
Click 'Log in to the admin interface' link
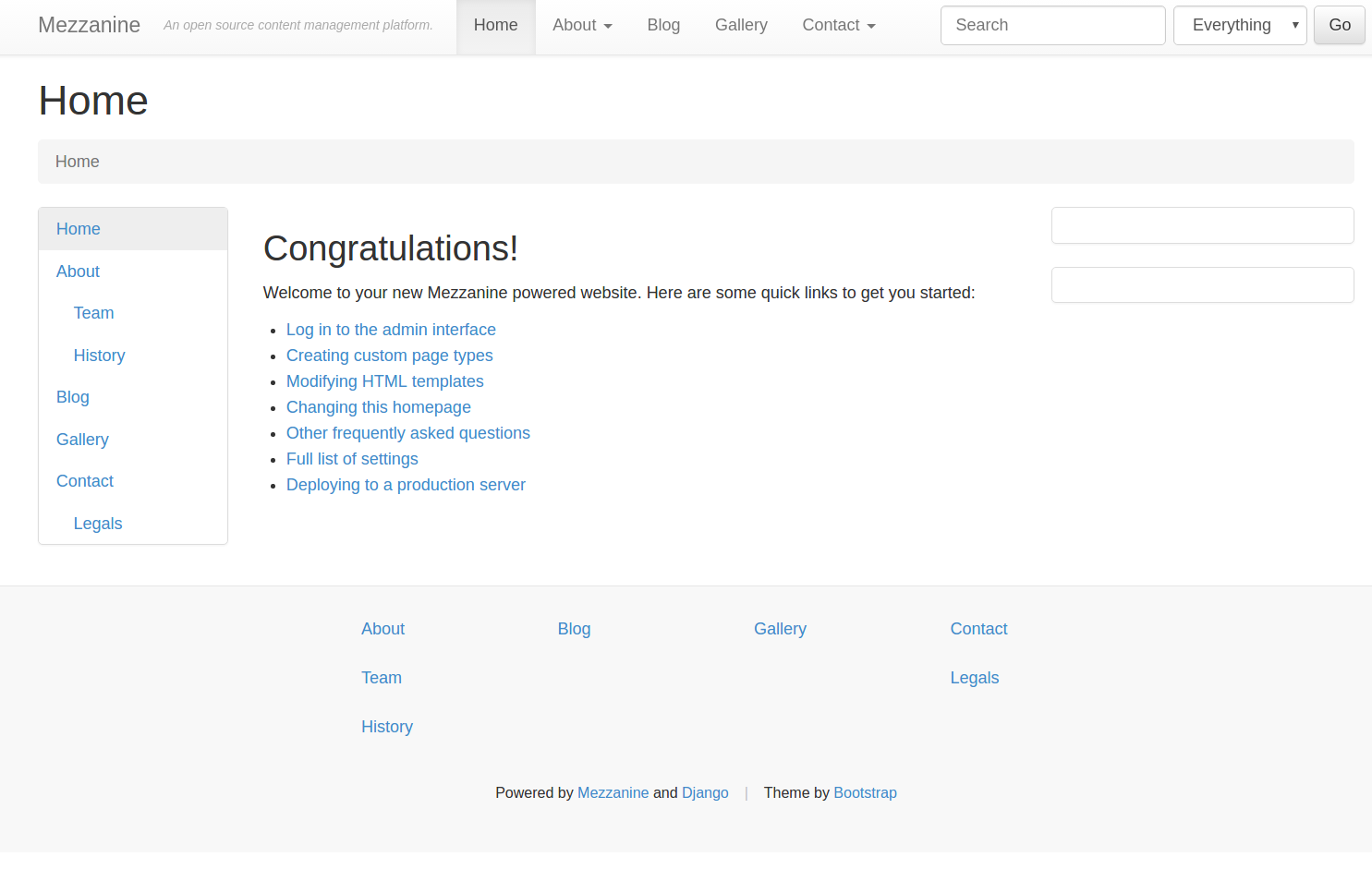point(391,330)
